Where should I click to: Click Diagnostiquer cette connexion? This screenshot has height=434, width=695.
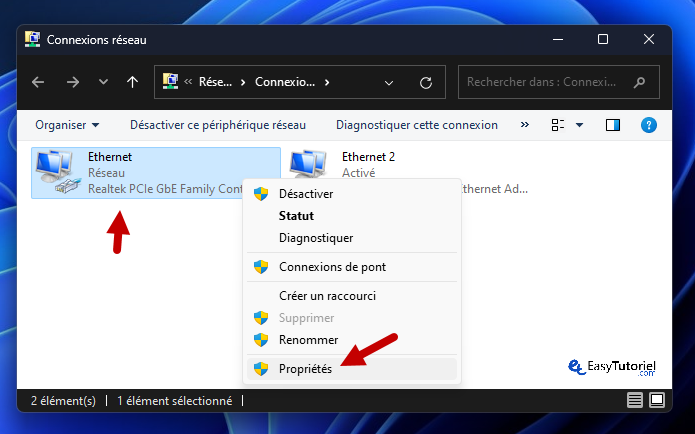pyautogui.click(x=417, y=125)
